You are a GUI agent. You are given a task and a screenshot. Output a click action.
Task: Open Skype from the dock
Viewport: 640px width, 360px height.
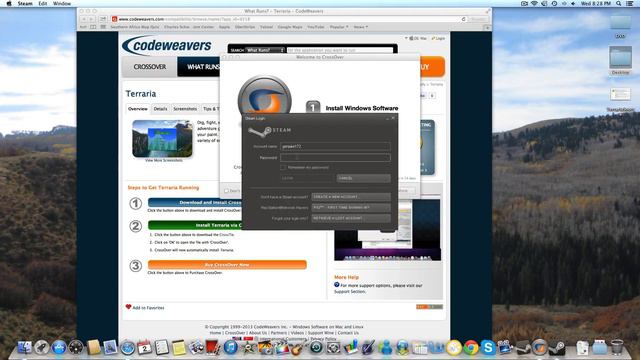pos(488,347)
